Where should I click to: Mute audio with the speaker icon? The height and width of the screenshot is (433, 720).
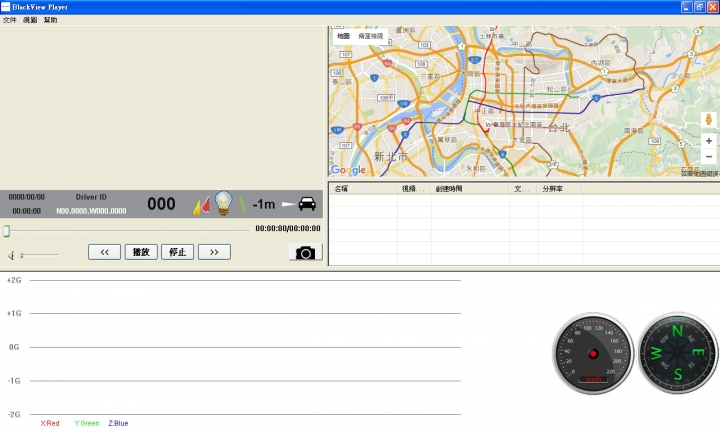tap(11, 255)
